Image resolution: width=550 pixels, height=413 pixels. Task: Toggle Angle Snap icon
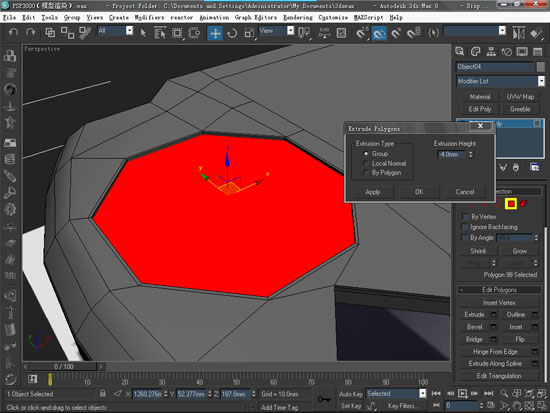coord(380,33)
